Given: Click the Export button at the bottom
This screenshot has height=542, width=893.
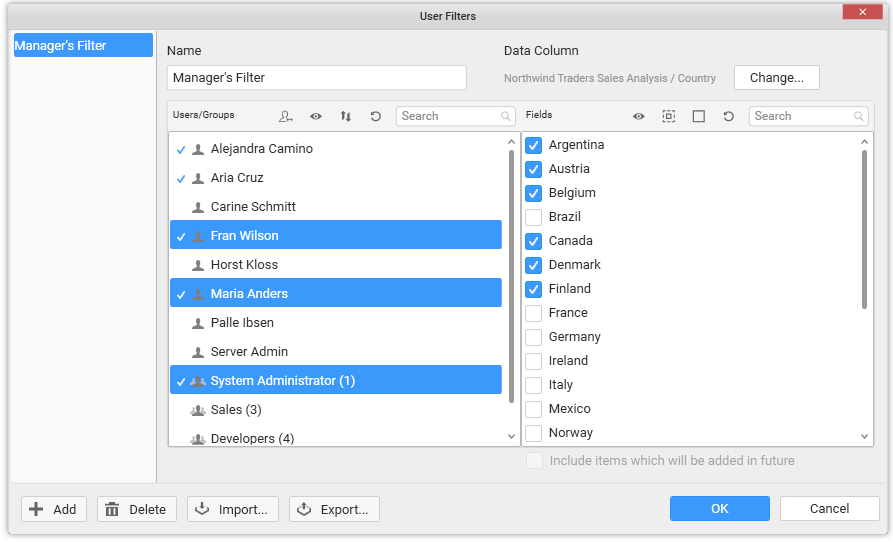Looking at the screenshot, I should pos(334,509).
